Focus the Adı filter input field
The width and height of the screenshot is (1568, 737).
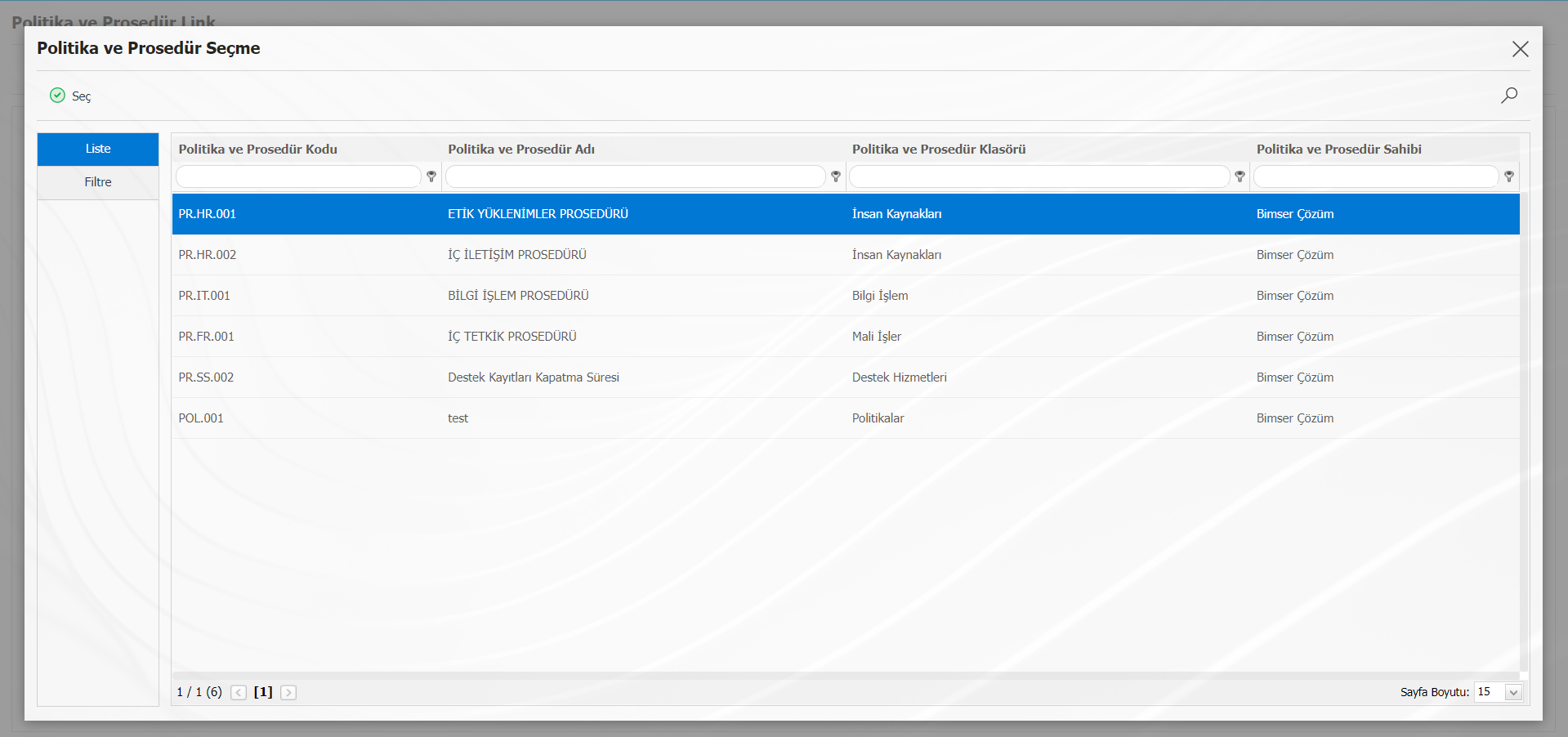(636, 176)
